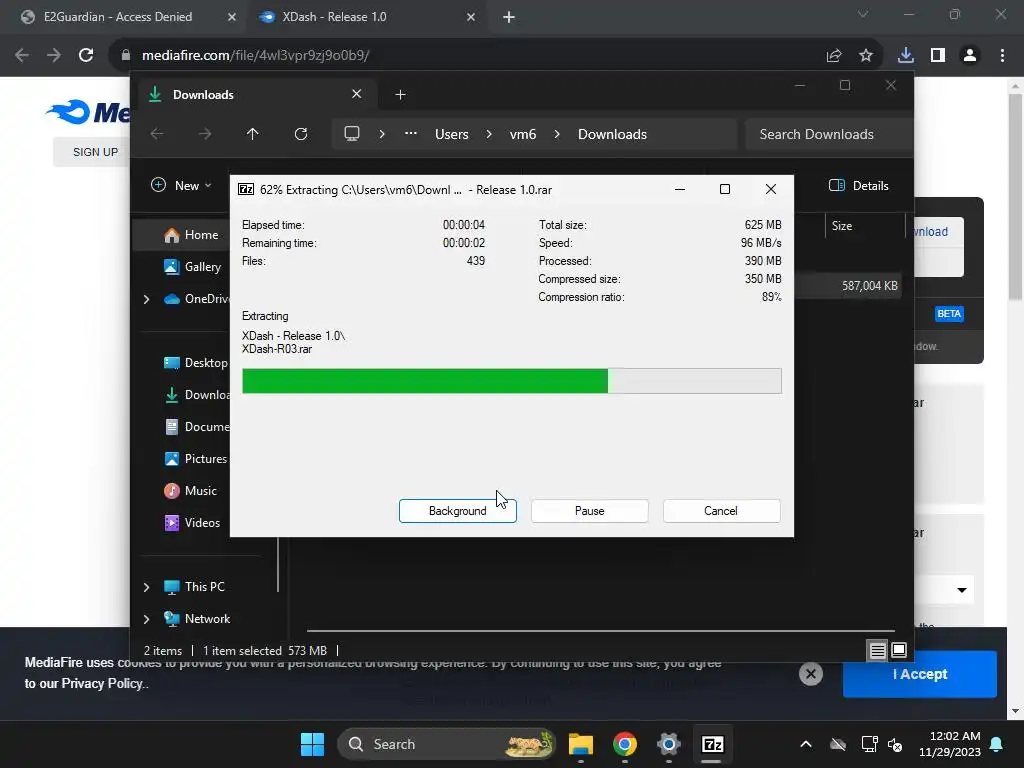Switch to large thumbnails view in Explorer
The width and height of the screenshot is (1024, 768).
click(899, 650)
